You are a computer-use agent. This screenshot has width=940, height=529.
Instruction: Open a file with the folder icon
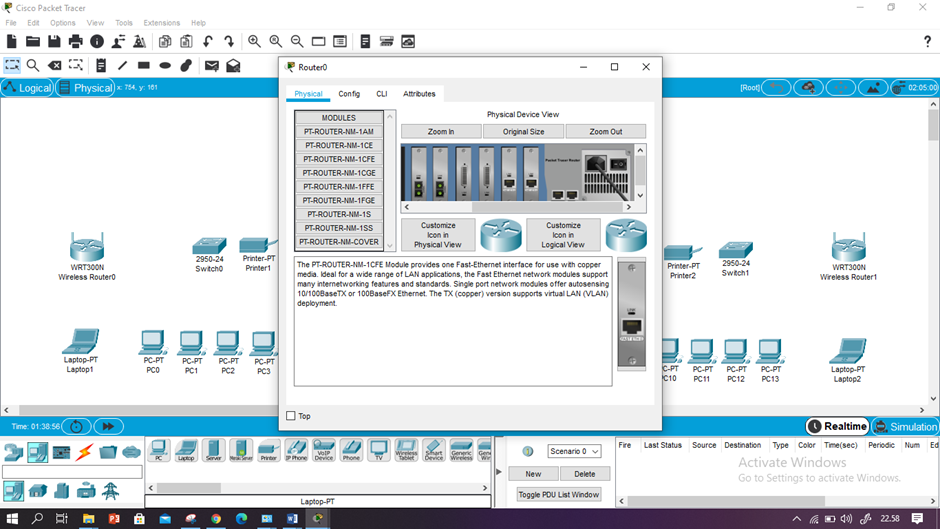[x=33, y=41]
